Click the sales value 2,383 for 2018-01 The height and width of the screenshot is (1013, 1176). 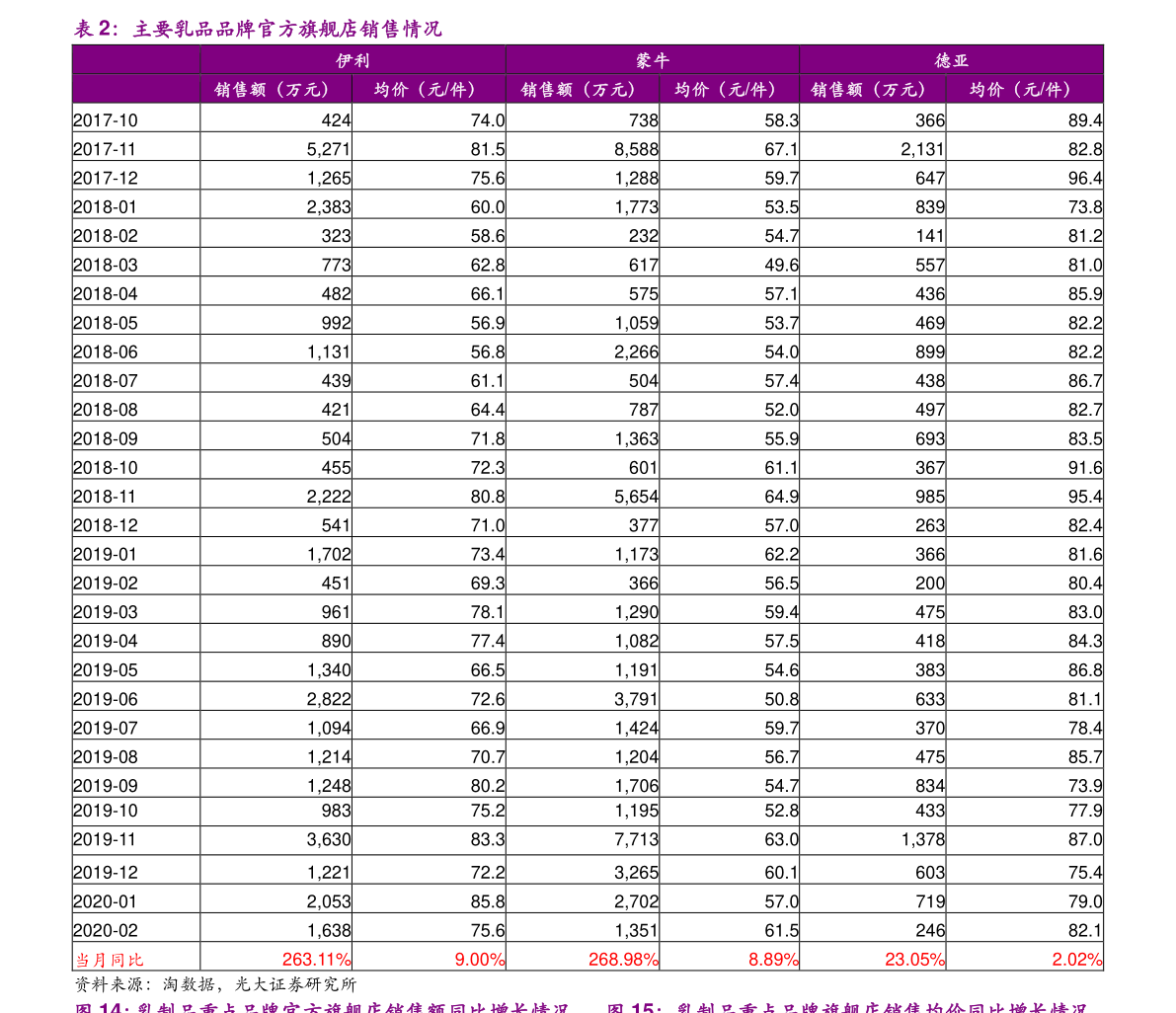click(329, 207)
